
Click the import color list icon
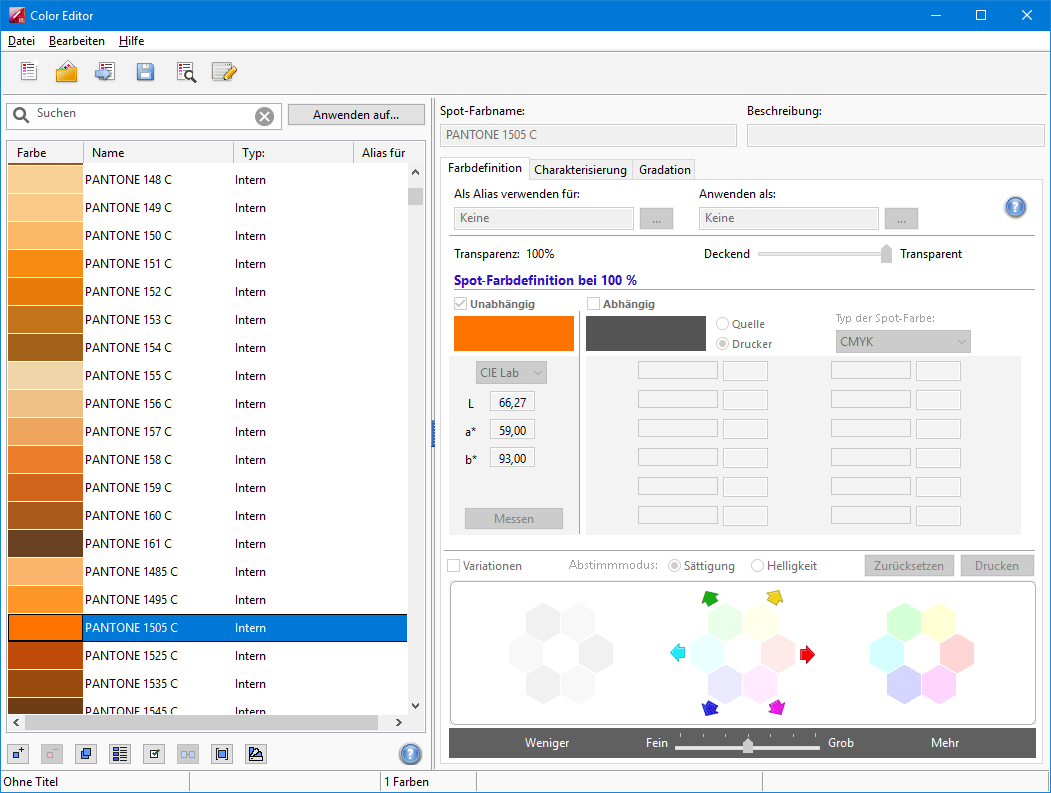pos(105,72)
